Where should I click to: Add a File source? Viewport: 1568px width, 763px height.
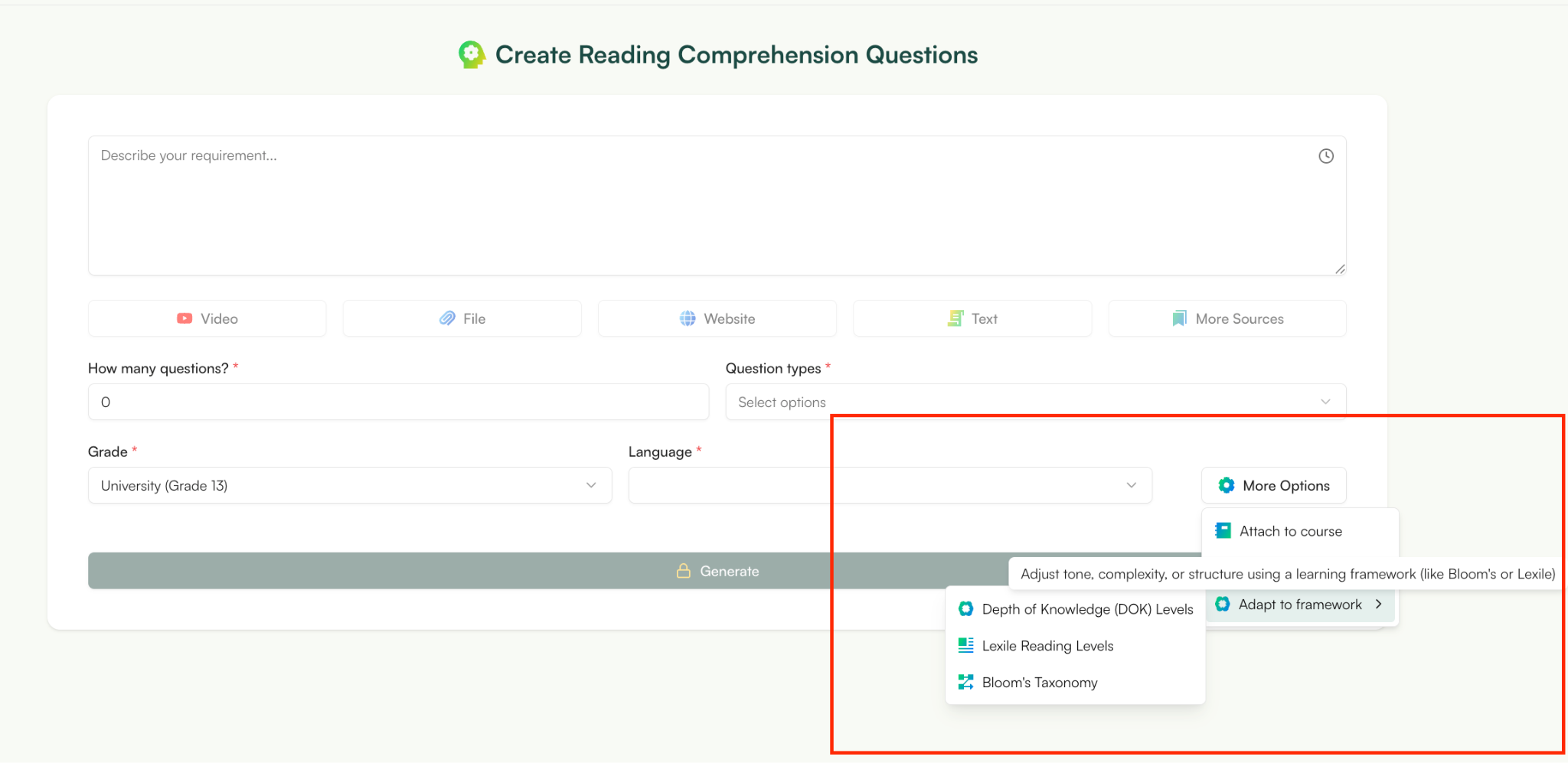coord(462,318)
